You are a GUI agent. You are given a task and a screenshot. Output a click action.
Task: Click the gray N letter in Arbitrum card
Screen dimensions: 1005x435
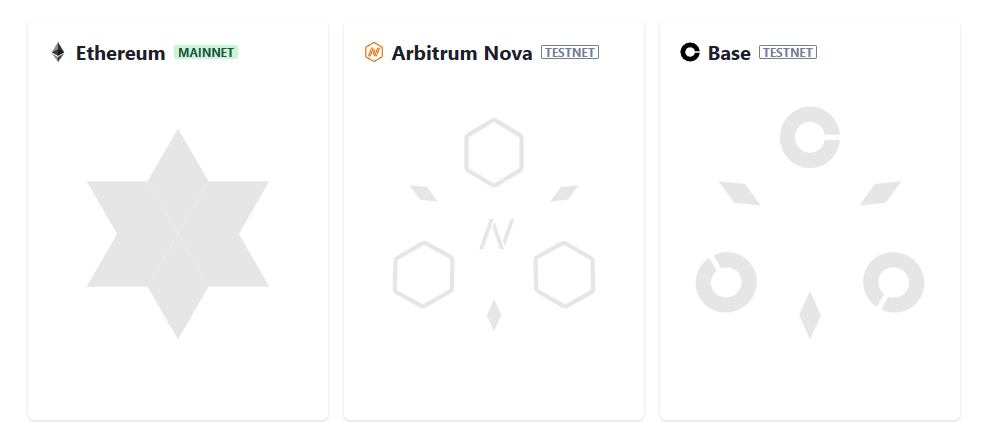coord(494,234)
